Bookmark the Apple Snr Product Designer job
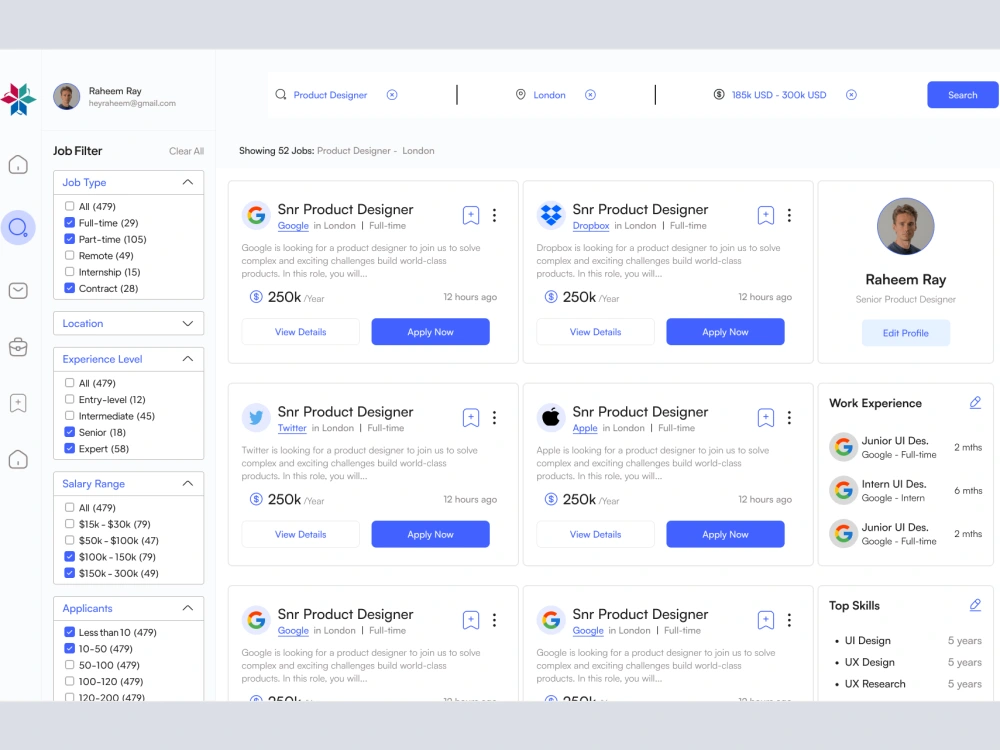The height and width of the screenshot is (750, 1000). coord(766,418)
